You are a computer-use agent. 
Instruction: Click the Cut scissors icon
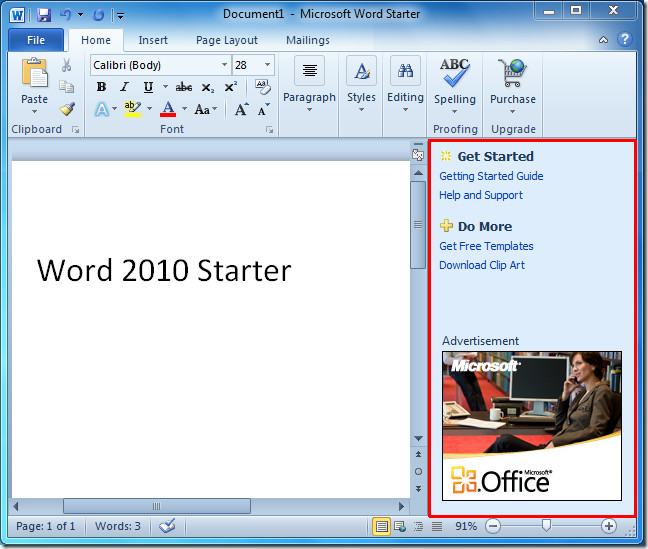pos(67,65)
